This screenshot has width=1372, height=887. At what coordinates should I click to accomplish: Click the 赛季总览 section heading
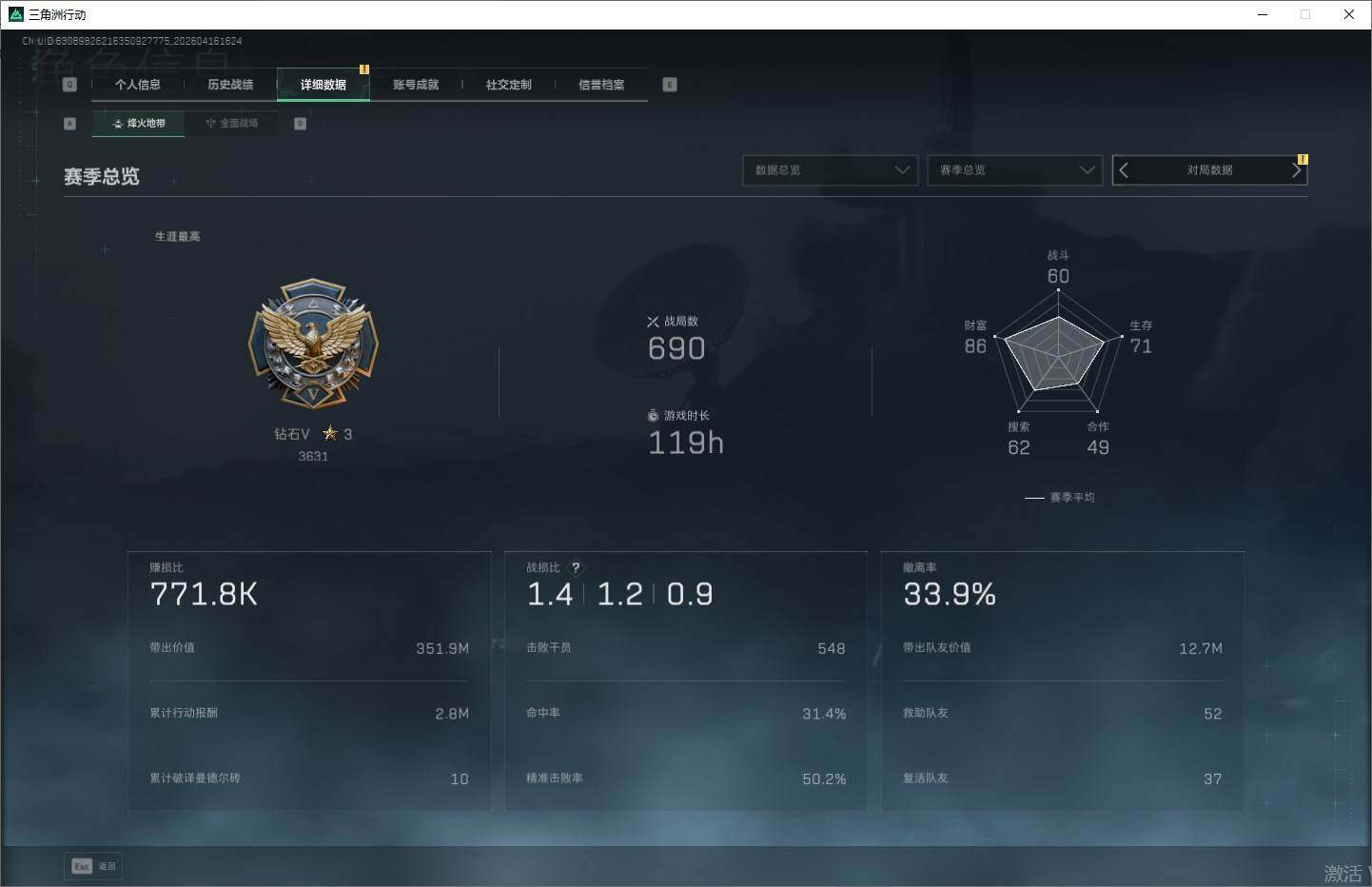point(102,177)
